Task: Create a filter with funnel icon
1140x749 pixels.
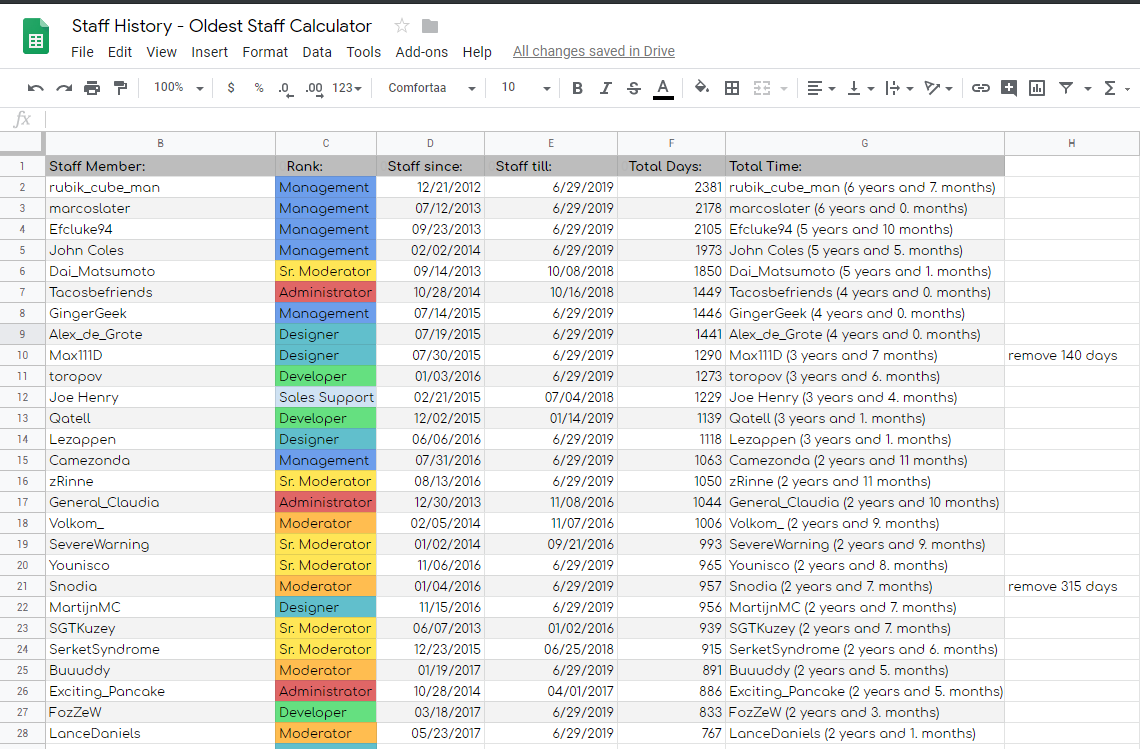Action: point(1066,88)
